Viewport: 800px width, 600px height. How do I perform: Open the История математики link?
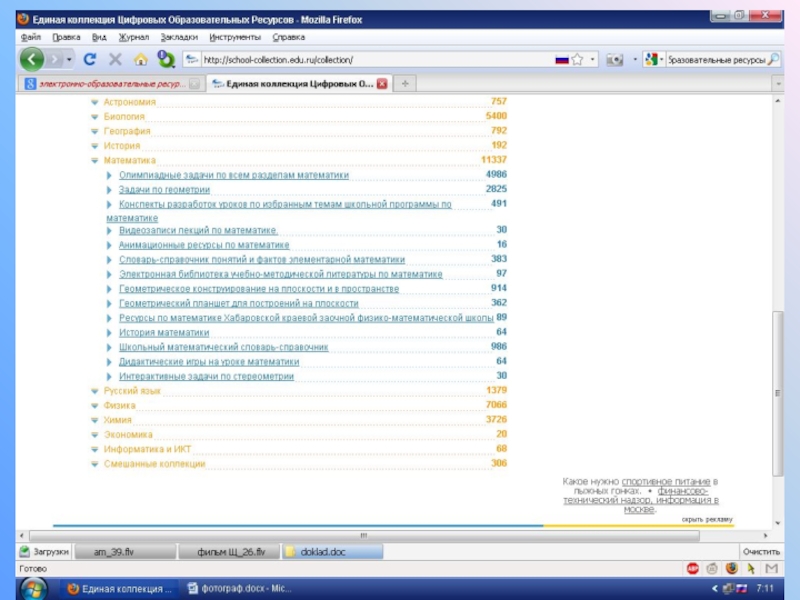pos(164,333)
